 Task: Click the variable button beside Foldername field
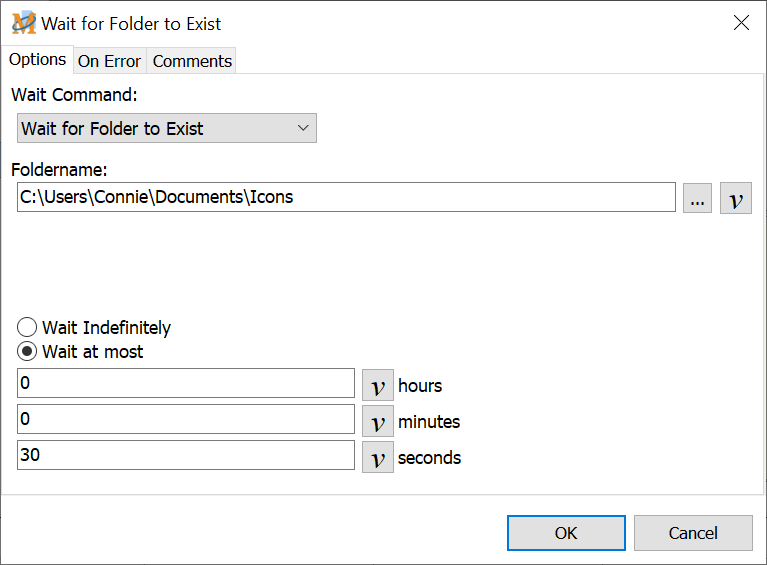click(735, 198)
